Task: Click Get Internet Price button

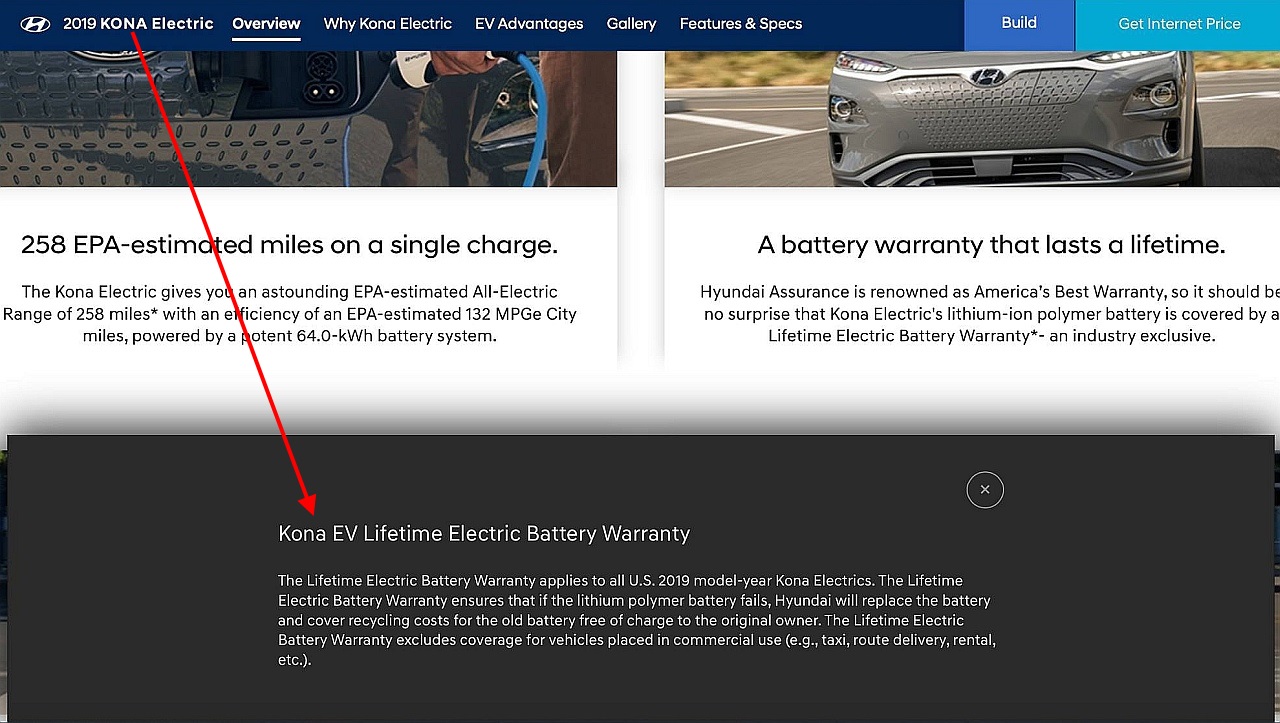Action: (1179, 24)
